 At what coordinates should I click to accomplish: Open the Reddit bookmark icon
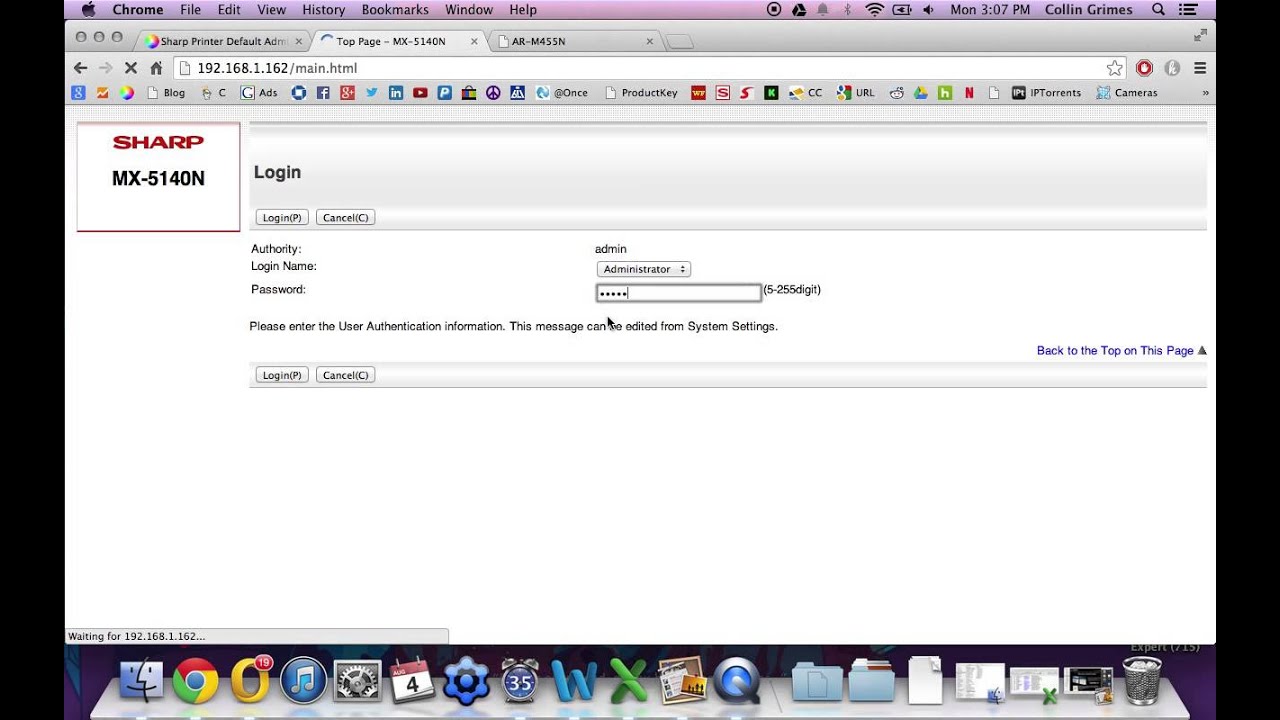(896, 93)
